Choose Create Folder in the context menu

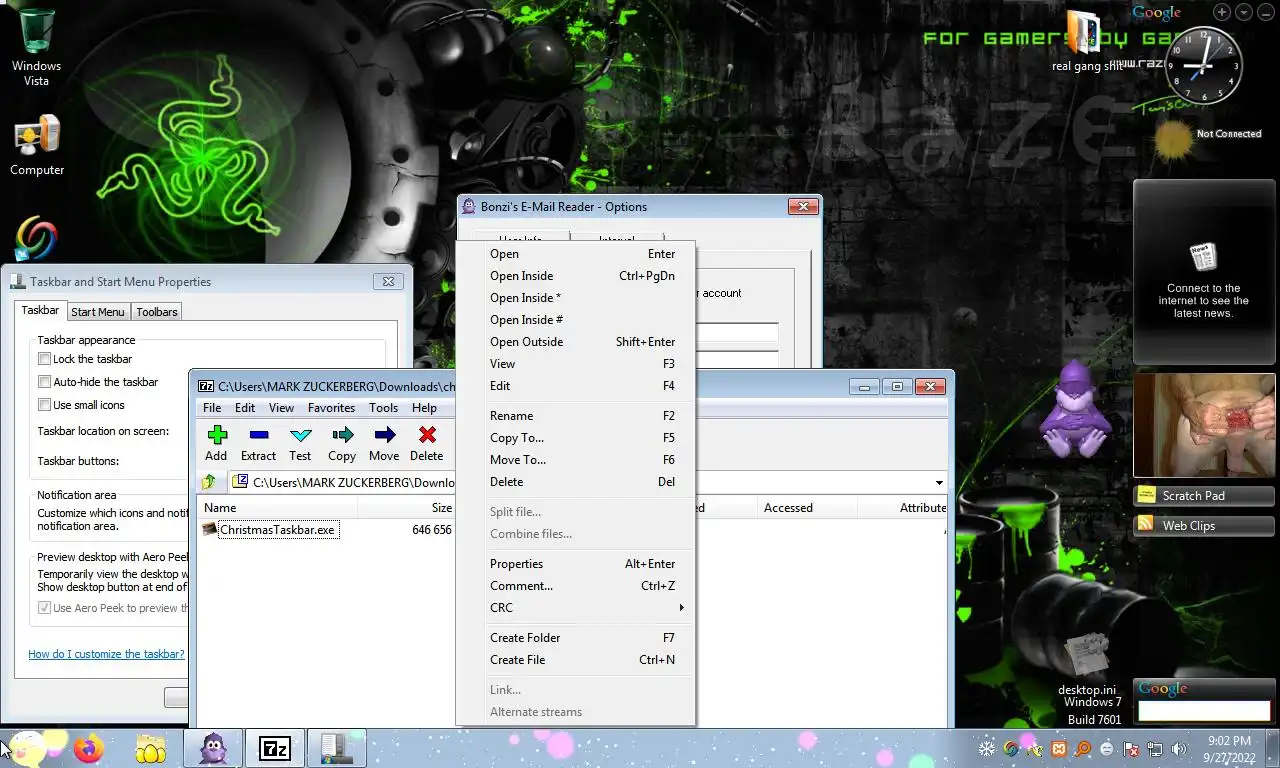pyautogui.click(x=575, y=638)
